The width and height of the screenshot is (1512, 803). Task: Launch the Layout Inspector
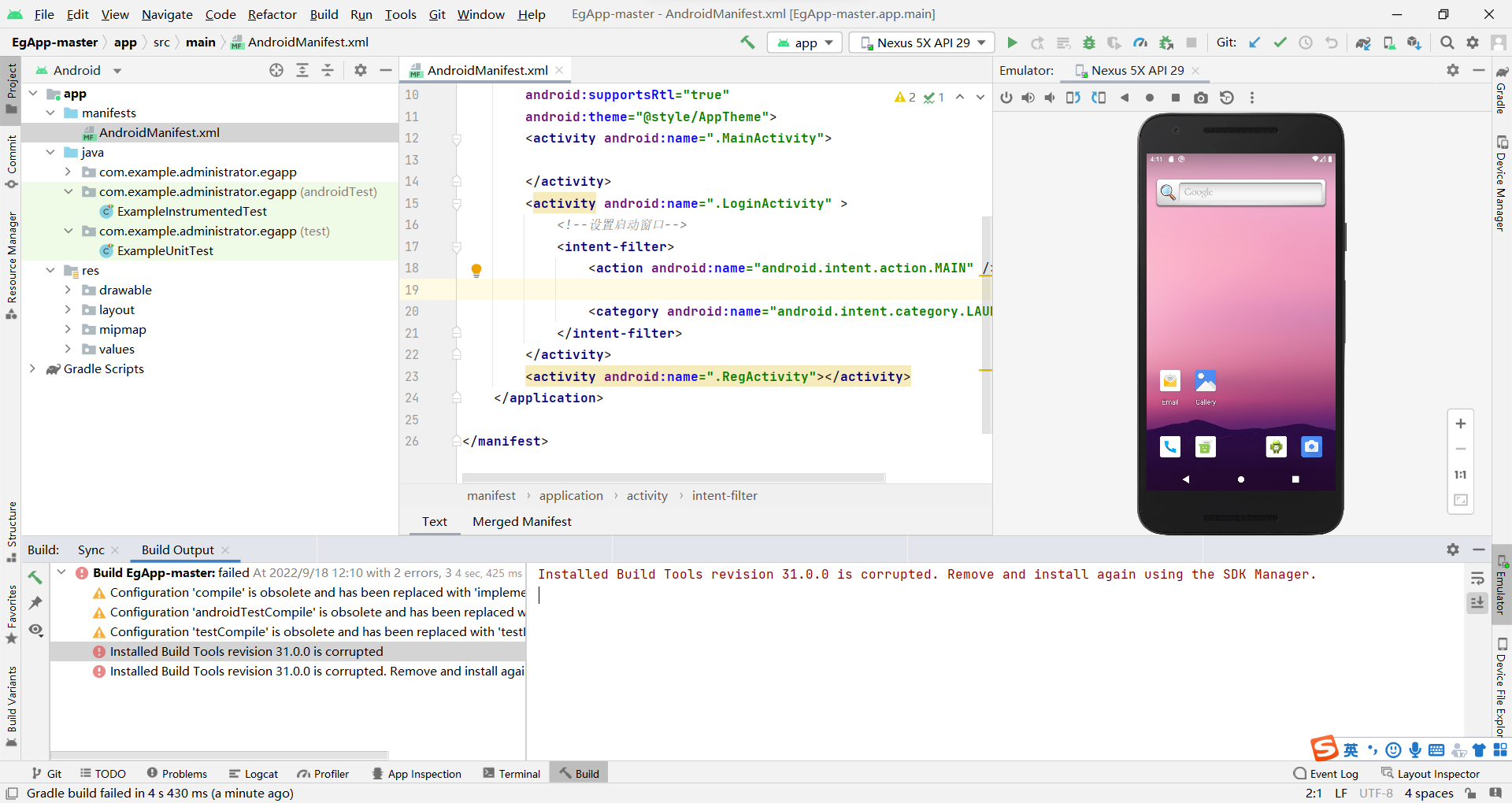click(1439, 773)
